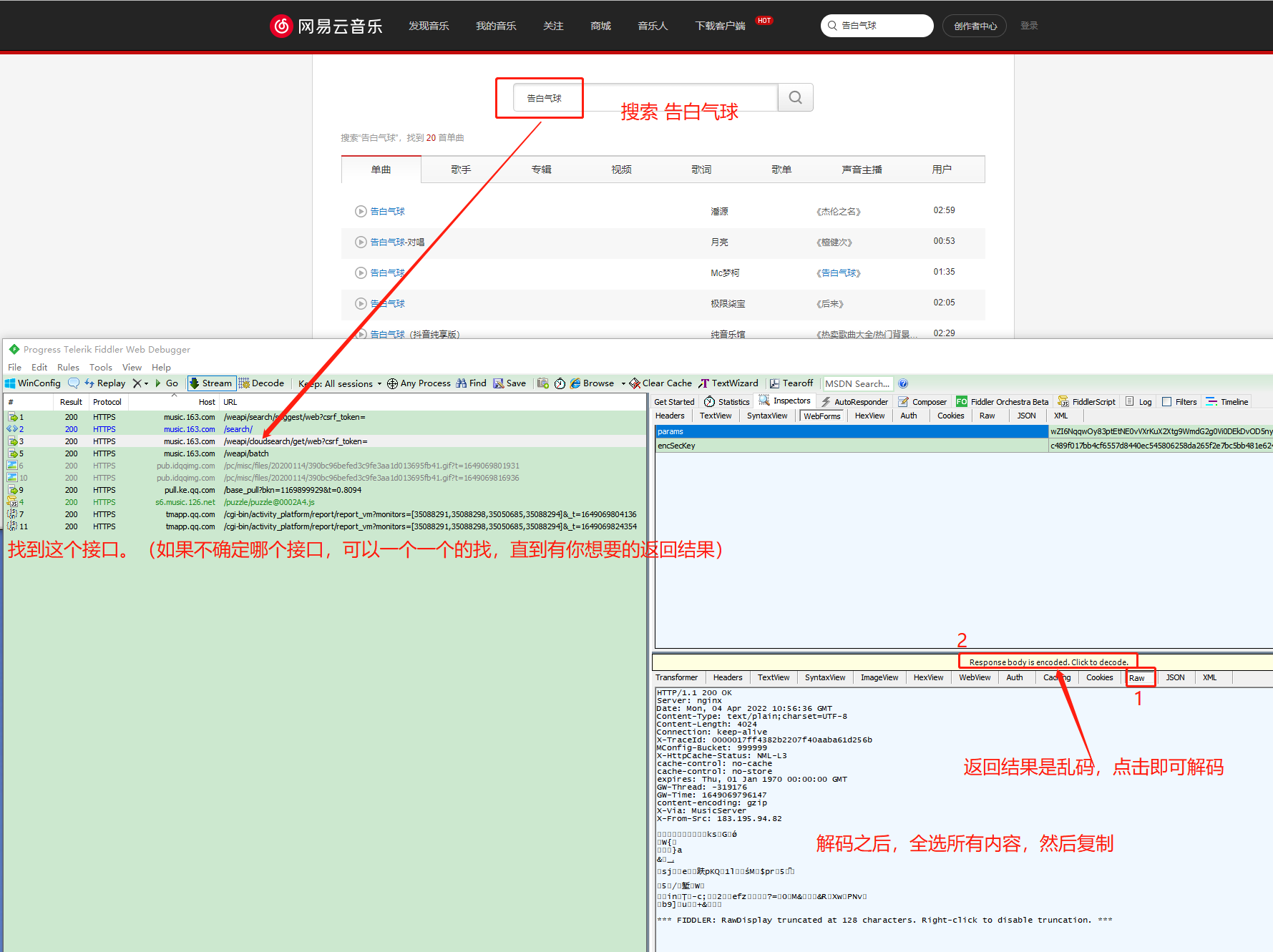The width and height of the screenshot is (1273, 952).
Task: Sort sessions by the Result column header
Action: (71, 402)
